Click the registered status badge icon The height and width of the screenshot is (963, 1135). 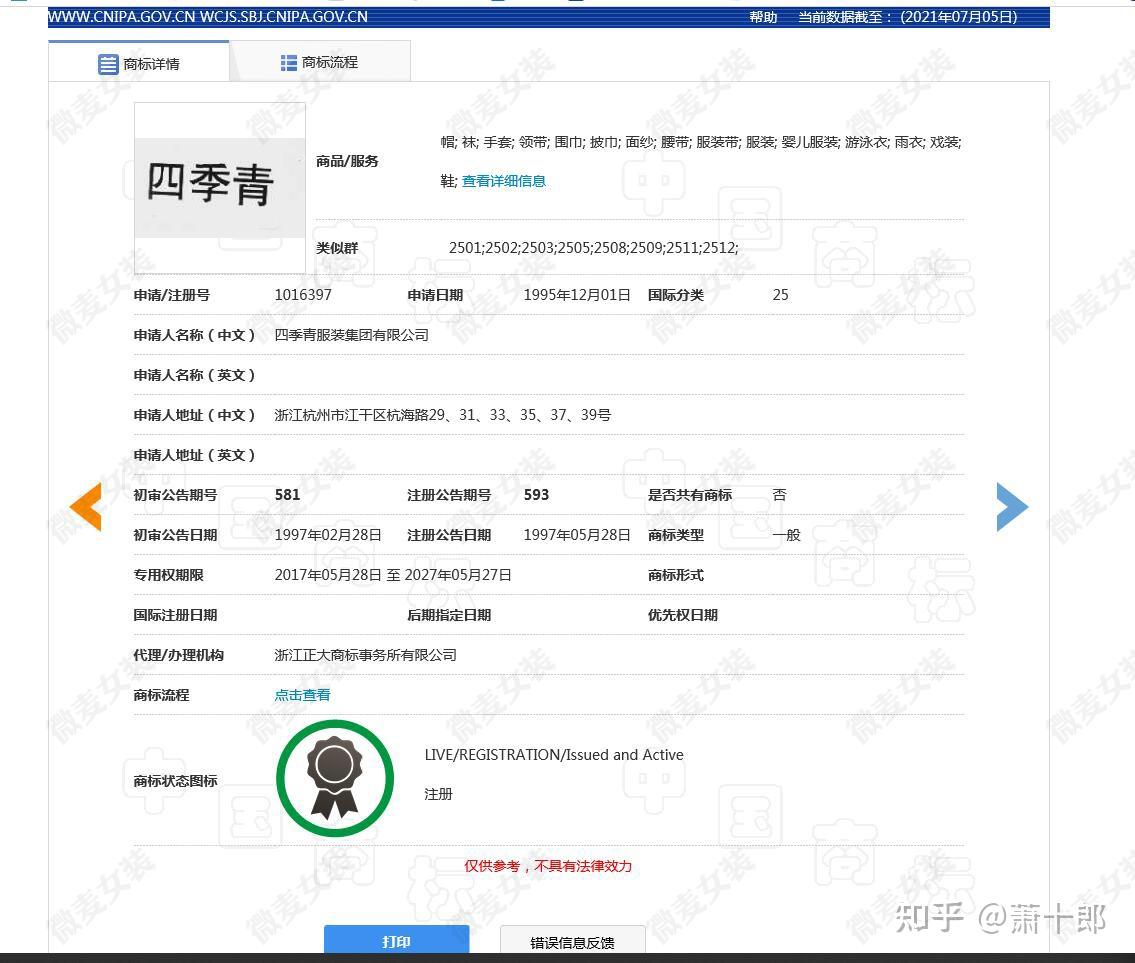334,778
